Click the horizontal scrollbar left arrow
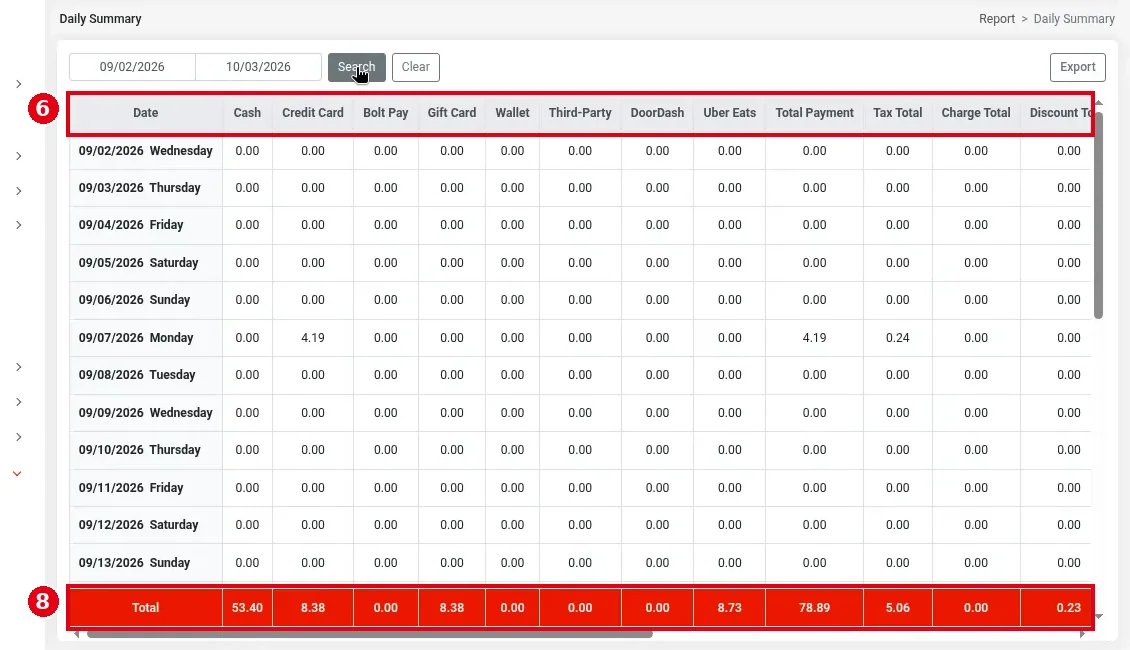The width and height of the screenshot is (1130, 650). point(76,634)
